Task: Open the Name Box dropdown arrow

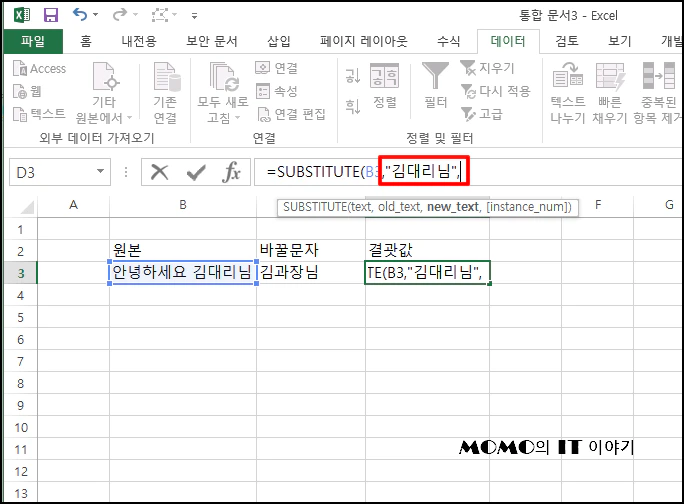Action: click(101, 171)
